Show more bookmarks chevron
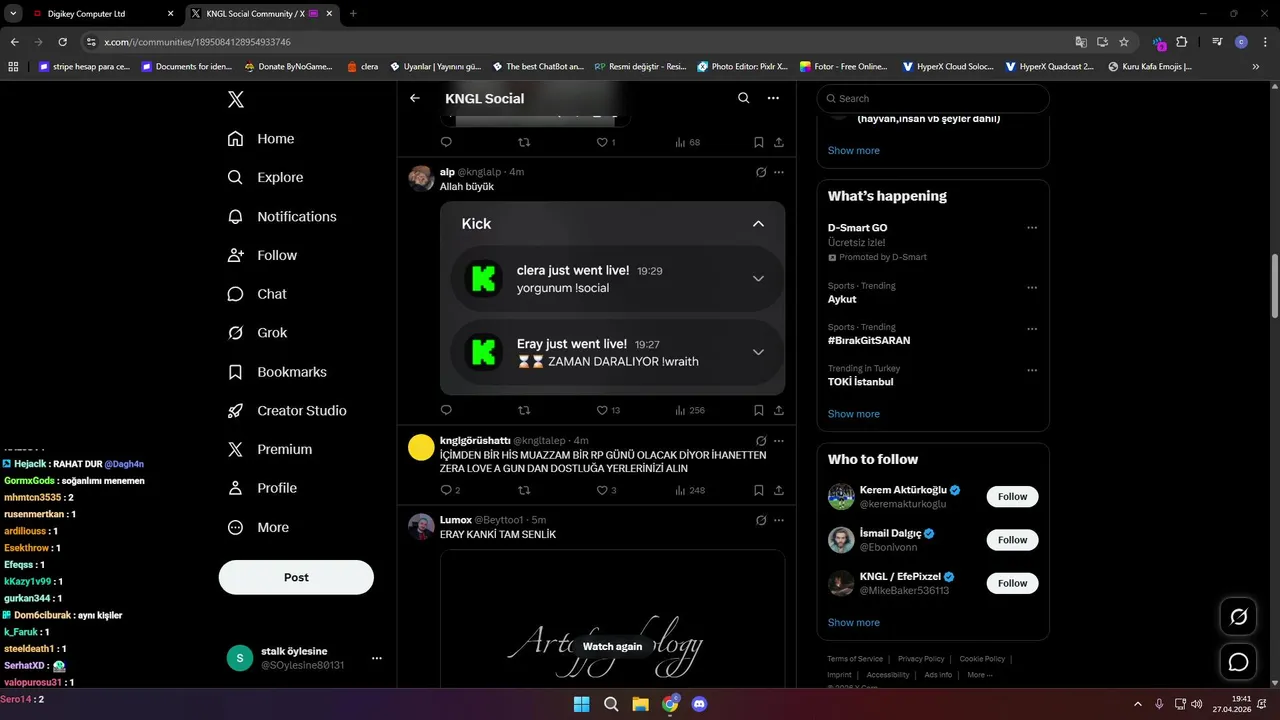The image size is (1280, 720). click(1255, 67)
